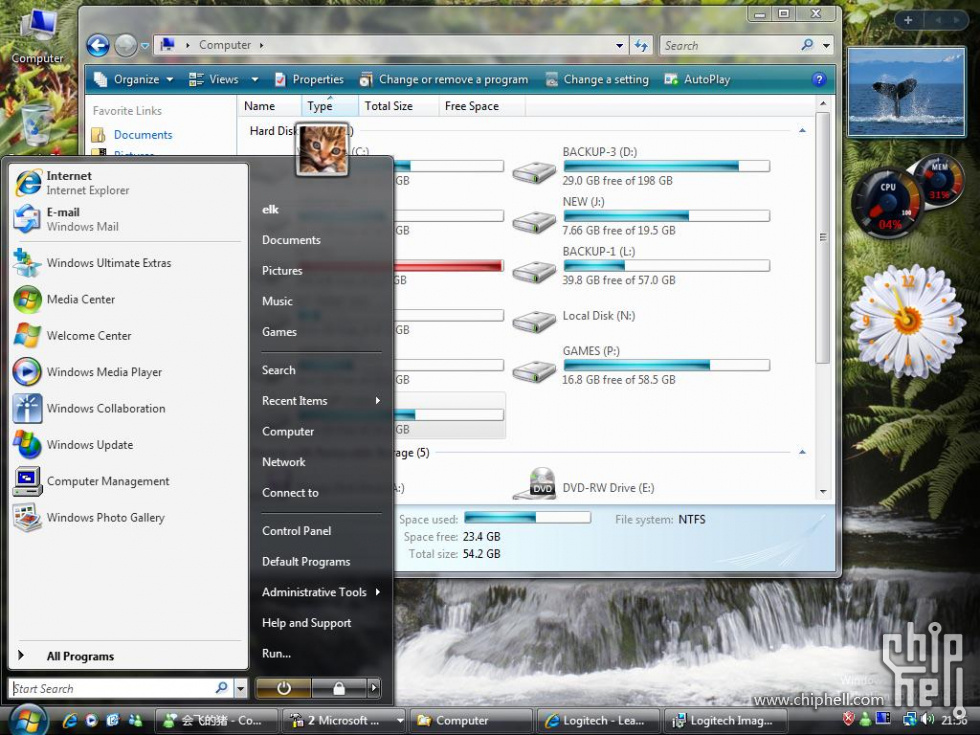Open shutdown options arrow next to lock

click(x=374, y=688)
